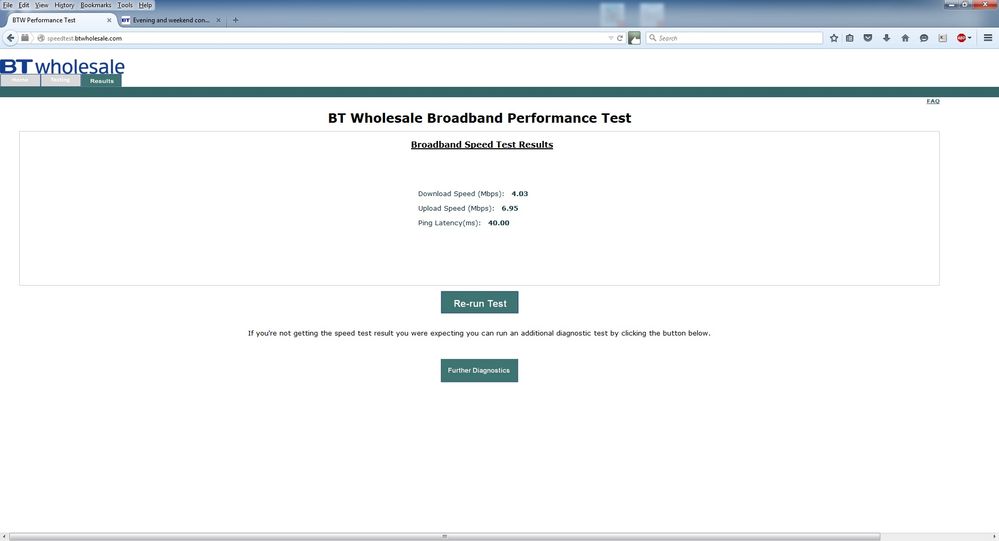Click the Broadband Speed Test Results heading

point(482,145)
